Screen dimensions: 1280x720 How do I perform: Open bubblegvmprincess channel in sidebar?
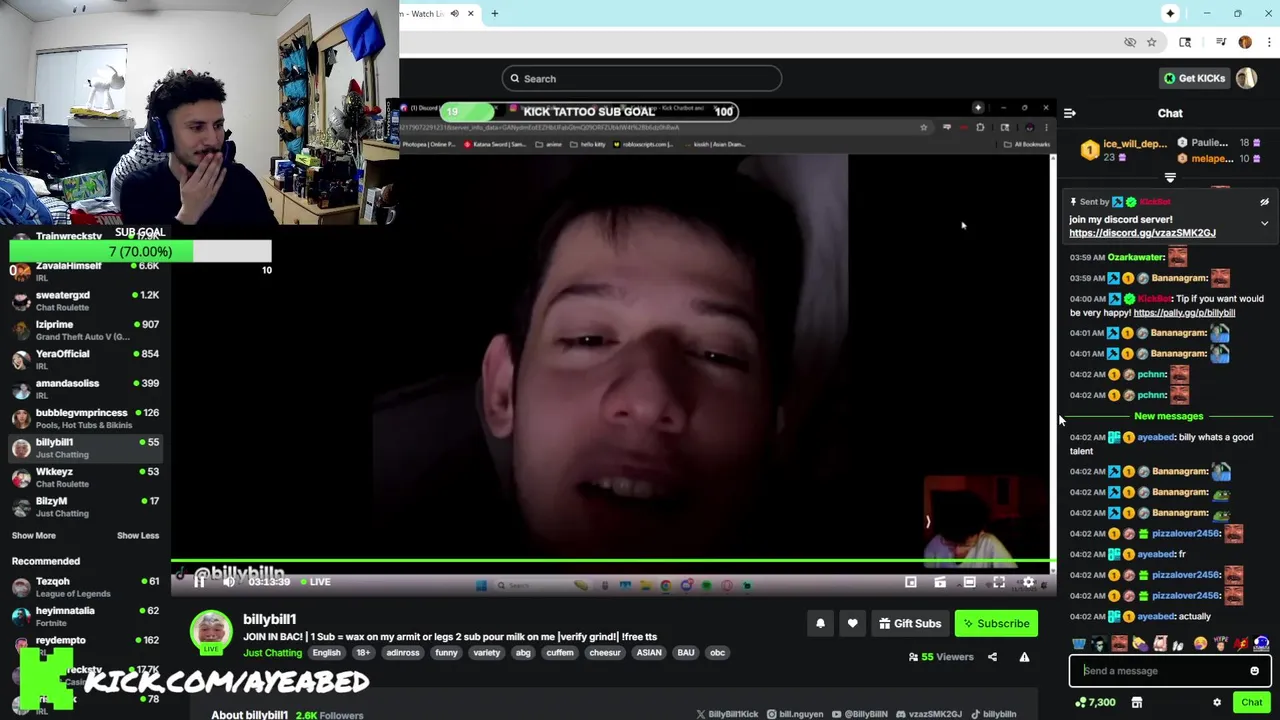click(x=85, y=418)
